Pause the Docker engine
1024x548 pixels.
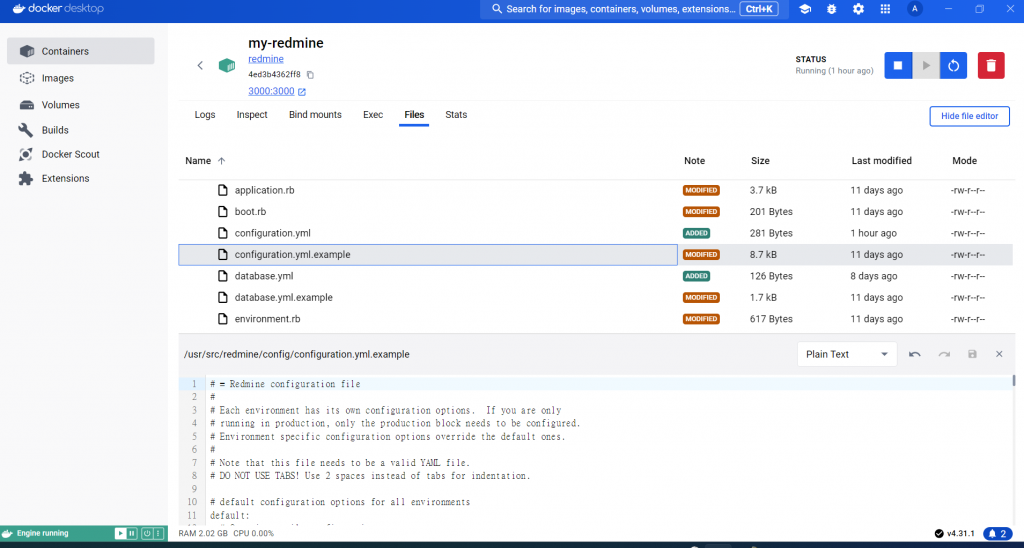click(x=132, y=534)
